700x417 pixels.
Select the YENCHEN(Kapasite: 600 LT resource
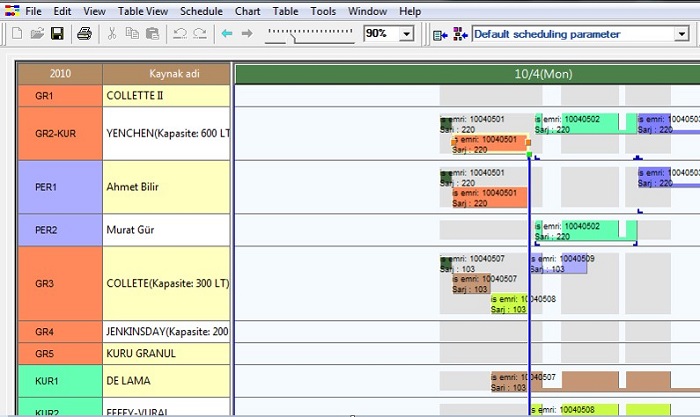coord(166,133)
